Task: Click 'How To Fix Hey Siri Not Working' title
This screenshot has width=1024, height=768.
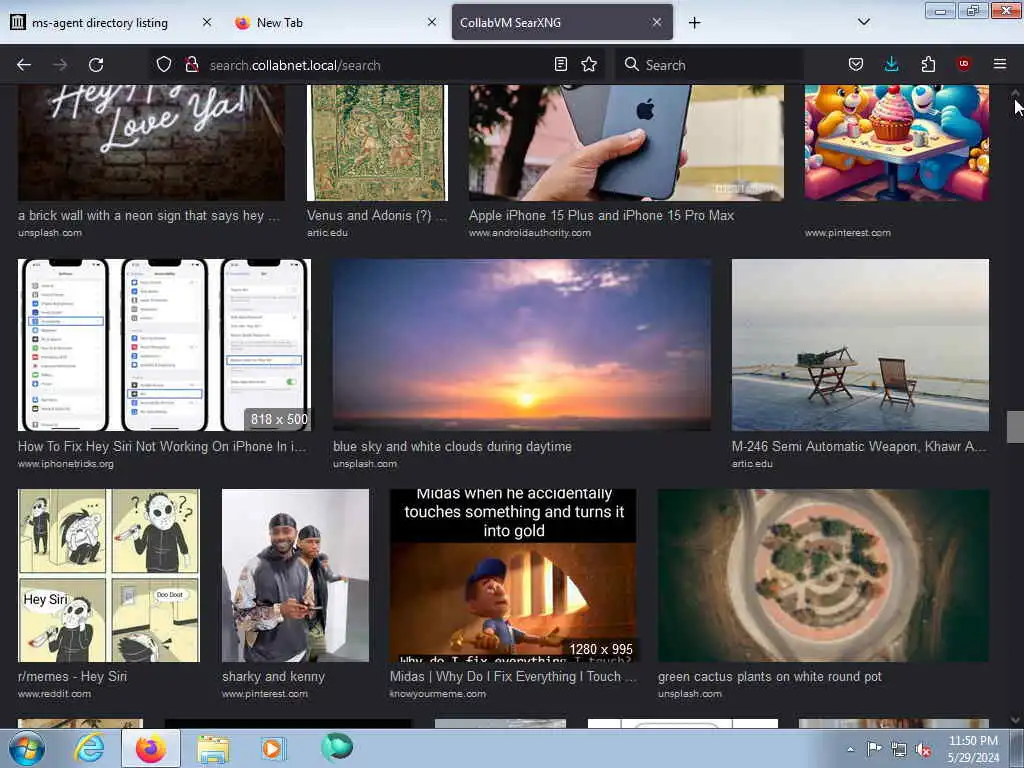Action: [162, 447]
